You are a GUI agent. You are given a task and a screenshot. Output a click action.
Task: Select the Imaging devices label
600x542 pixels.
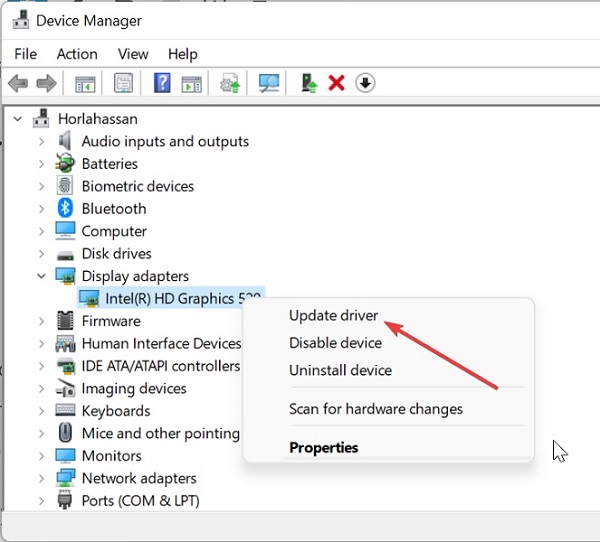tap(134, 389)
